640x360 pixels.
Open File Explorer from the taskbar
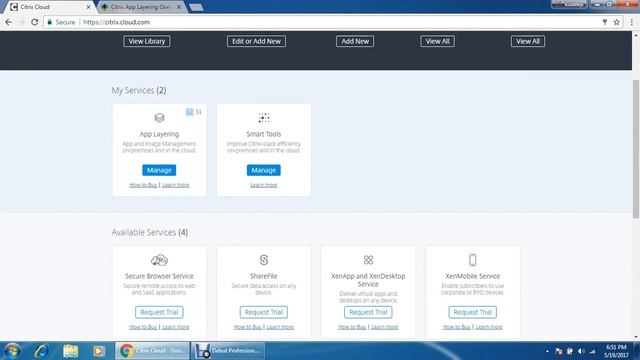point(70,351)
